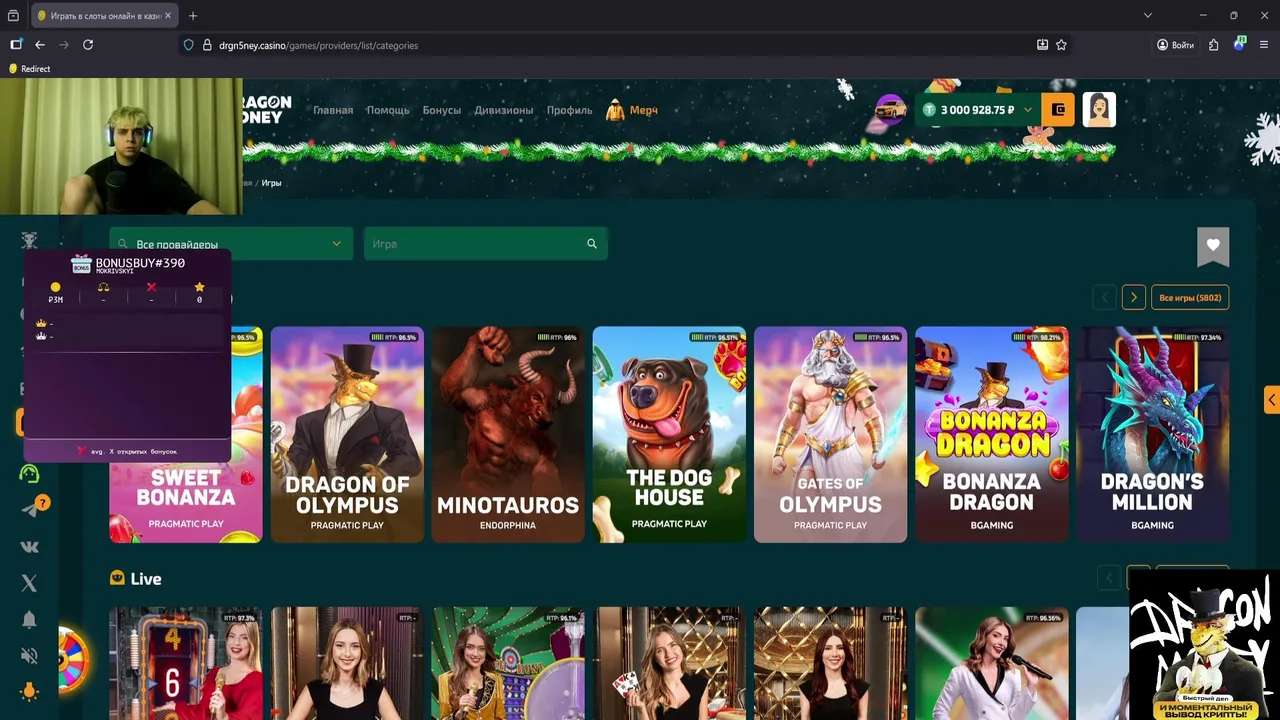This screenshot has height=720, width=1280.
Task: Open the Minotauros game card
Action: tap(508, 435)
